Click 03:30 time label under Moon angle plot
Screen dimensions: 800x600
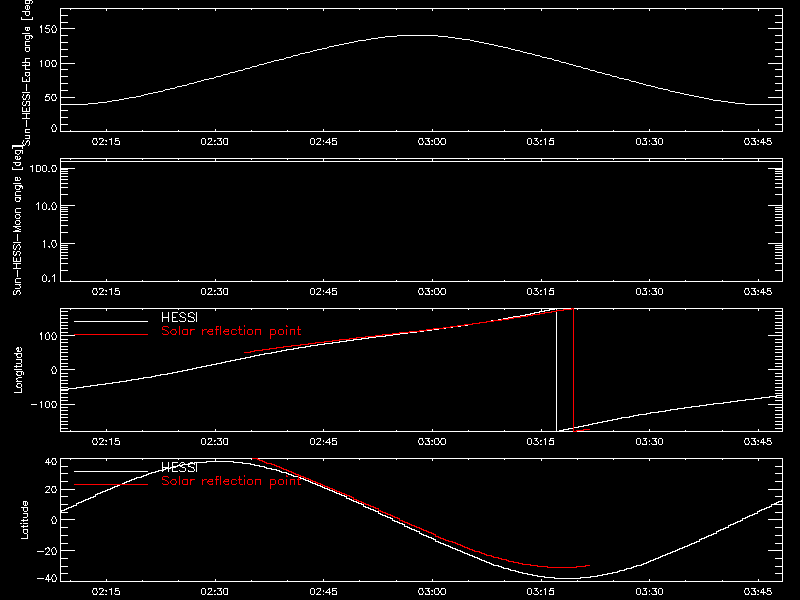(649, 292)
